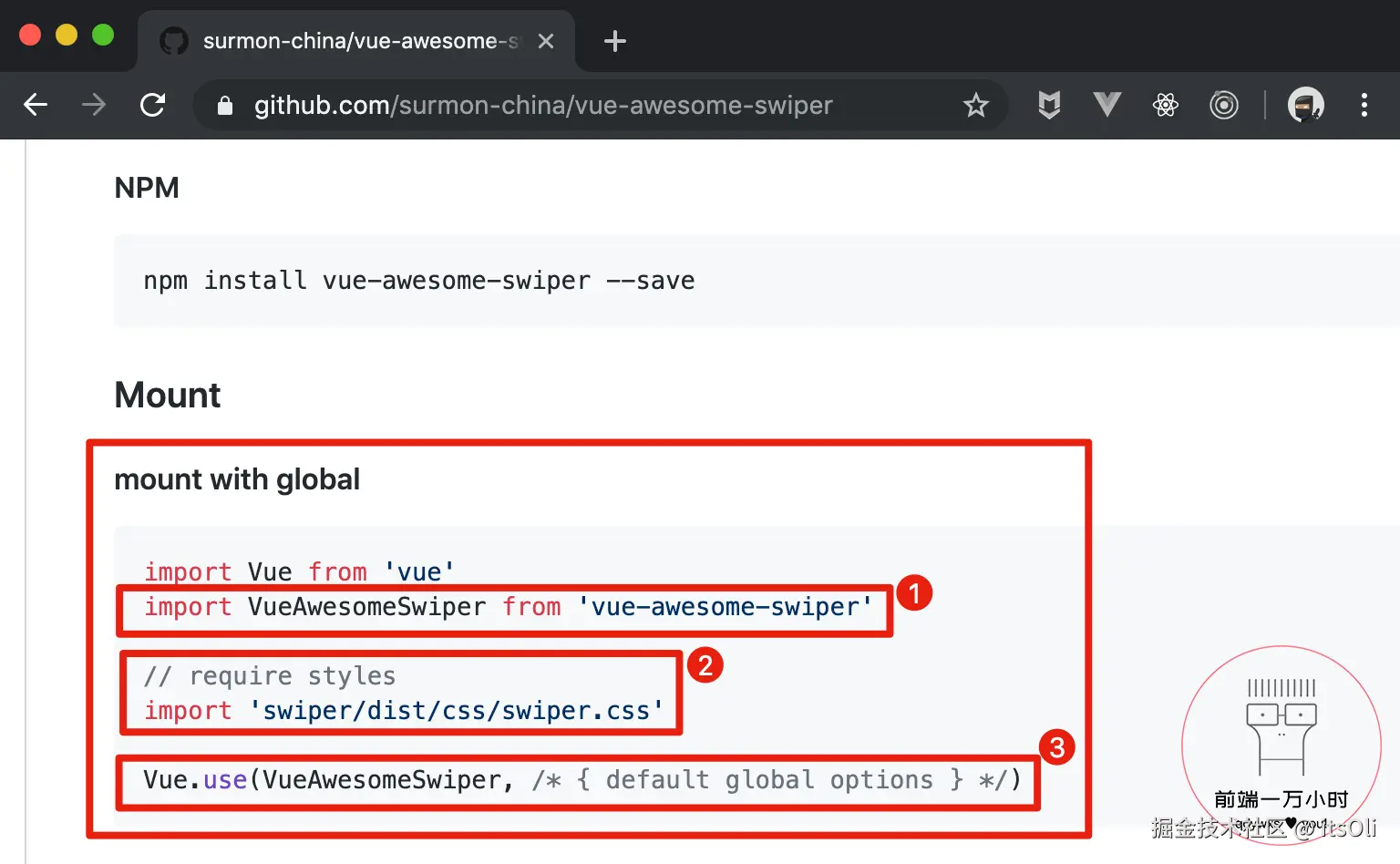1400x864 pixels.
Task: Click the import swiper.css code line
Action: pos(404,711)
